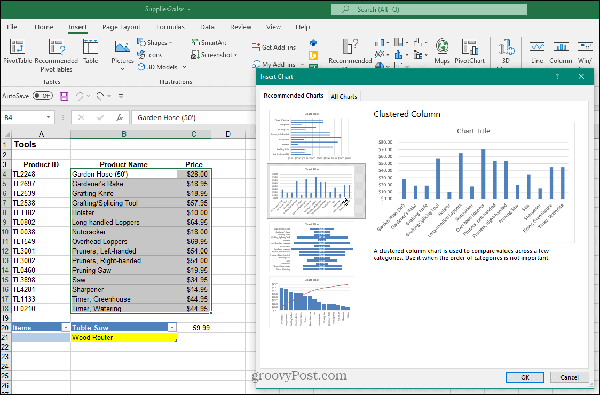
Task: Open the PivotChart tool
Action: [x=470, y=47]
